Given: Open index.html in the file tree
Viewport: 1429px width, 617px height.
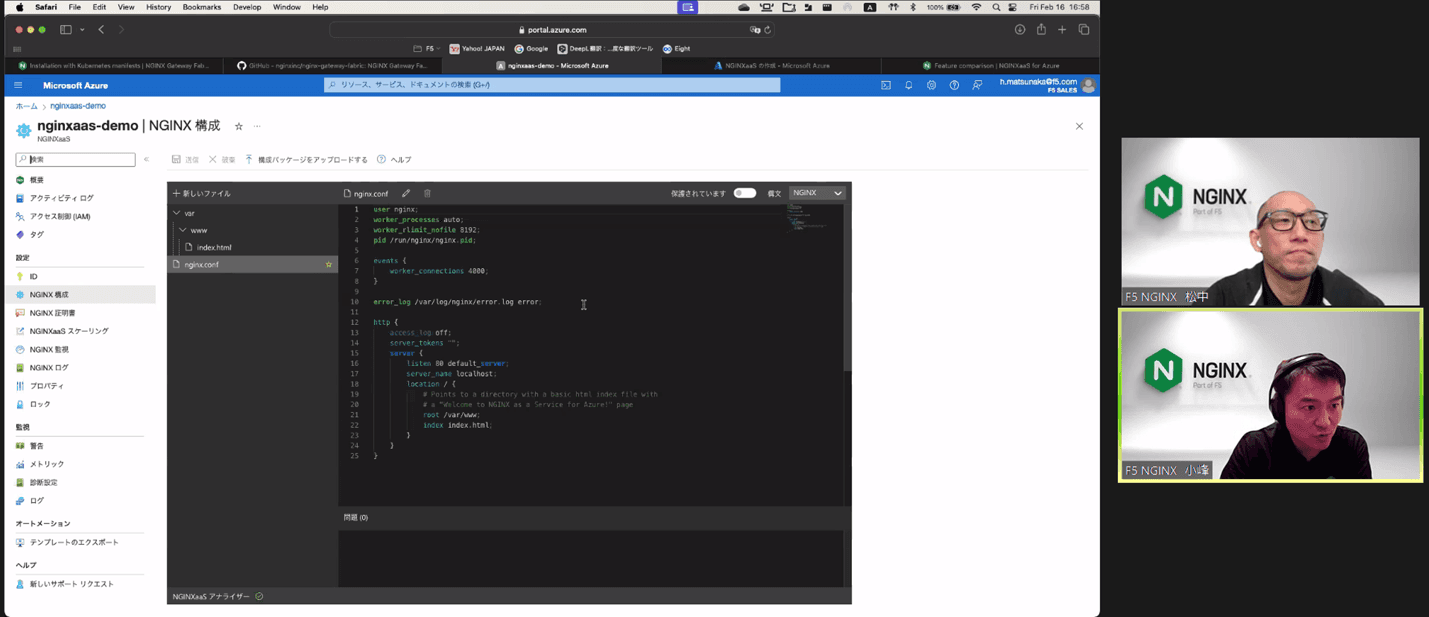Looking at the screenshot, I should tap(213, 247).
